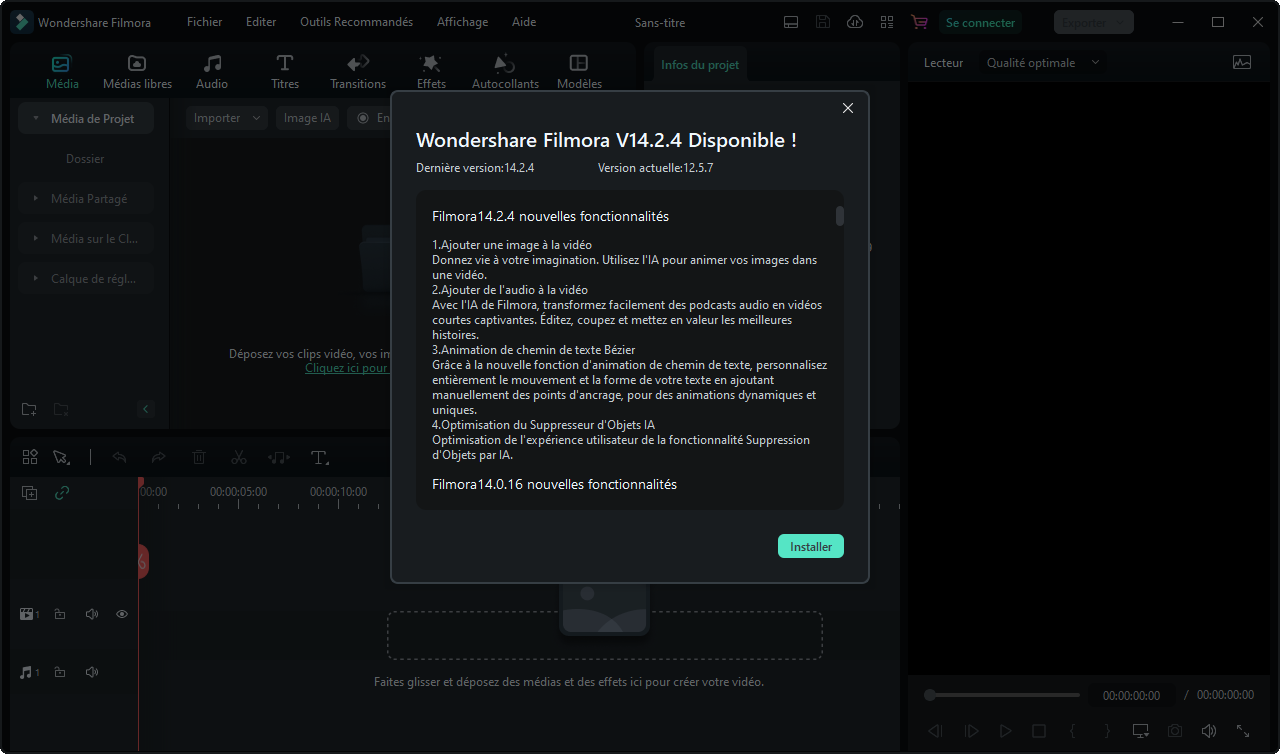Click the player progress slider knob
Image resolution: width=1280 pixels, height=754 pixels.
pos(930,695)
